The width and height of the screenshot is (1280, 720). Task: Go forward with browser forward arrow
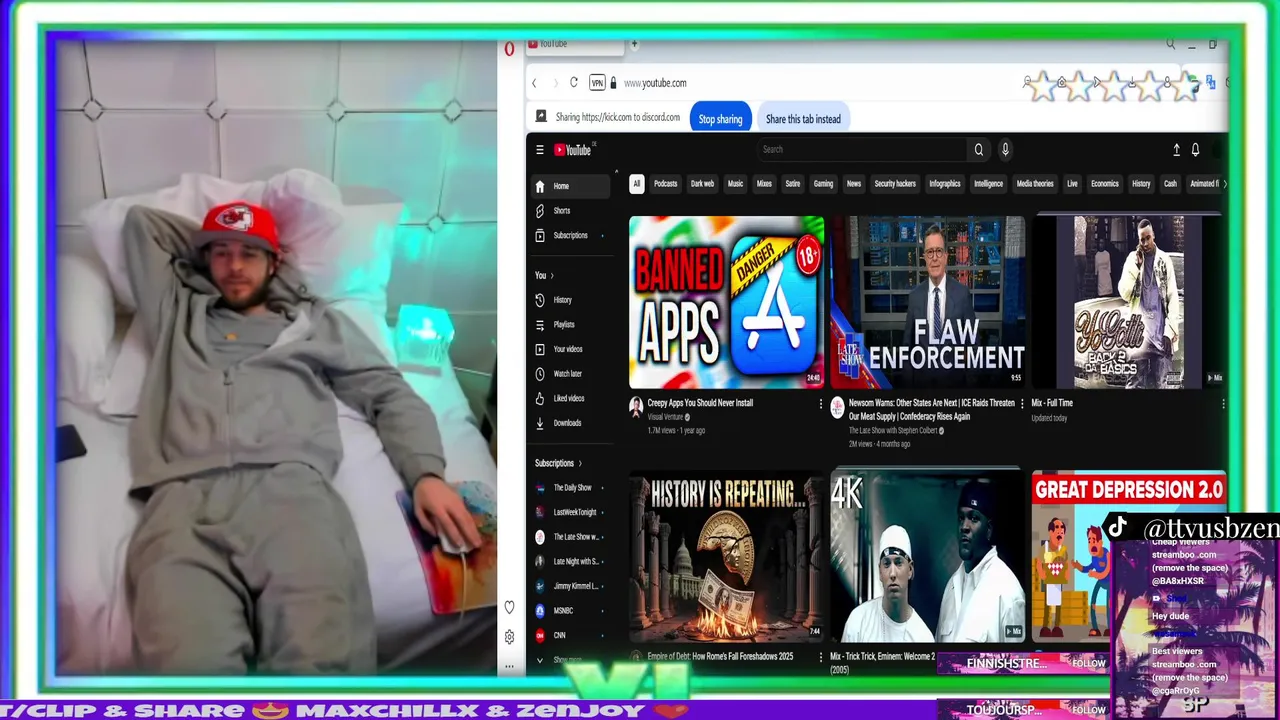(x=555, y=83)
